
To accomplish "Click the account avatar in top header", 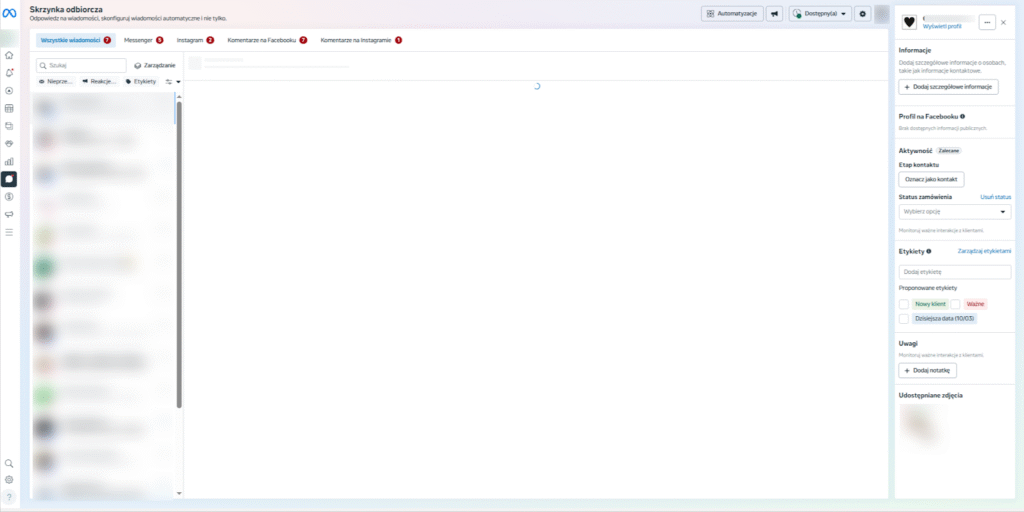I will point(882,14).
